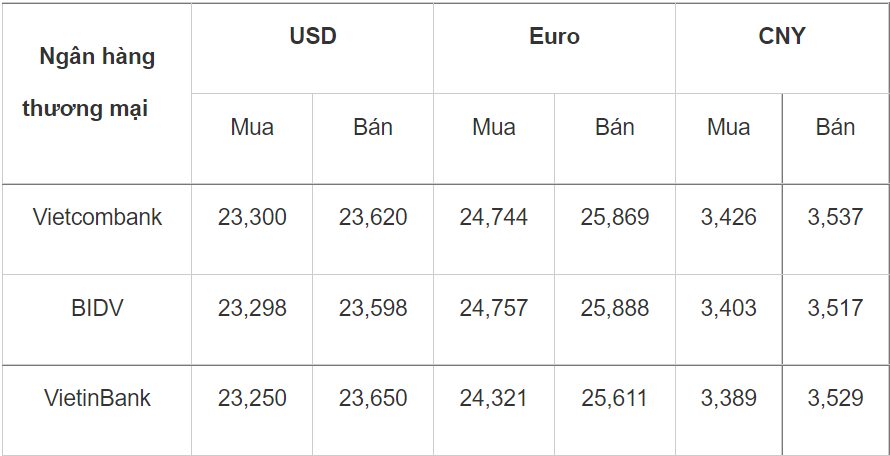The height and width of the screenshot is (456, 890).
Task: Select Vietcombank USD sell rate 23,620
Action: (x=373, y=217)
